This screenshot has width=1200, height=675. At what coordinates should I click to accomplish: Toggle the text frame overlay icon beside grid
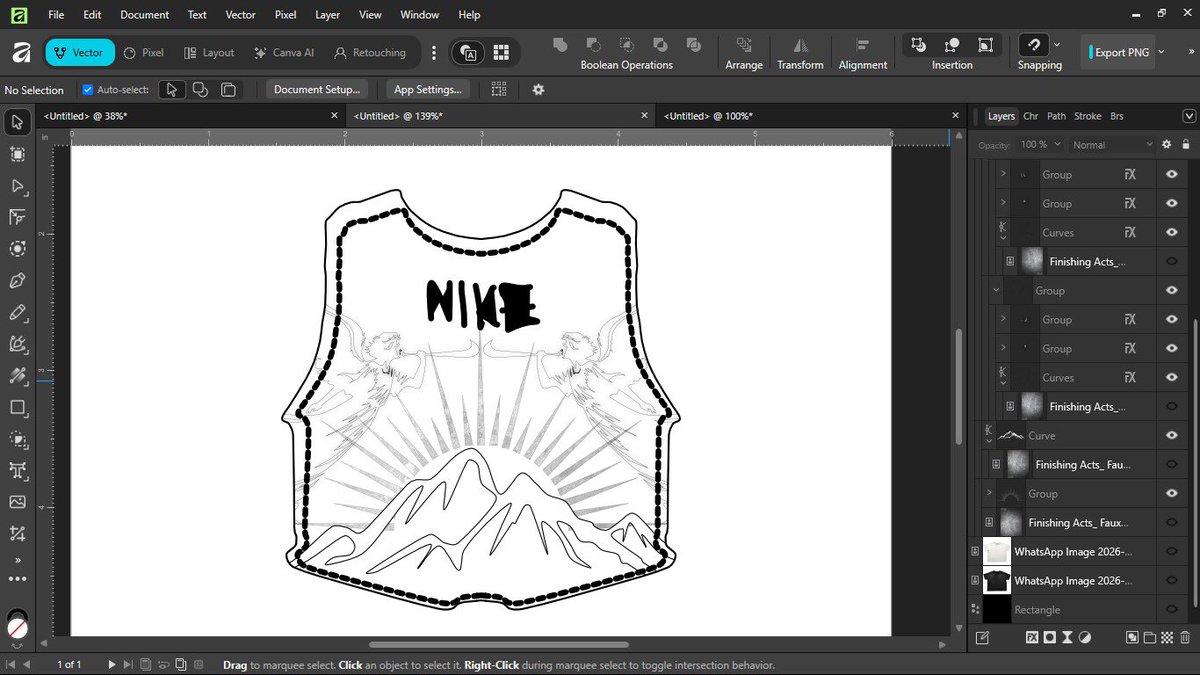[469, 52]
